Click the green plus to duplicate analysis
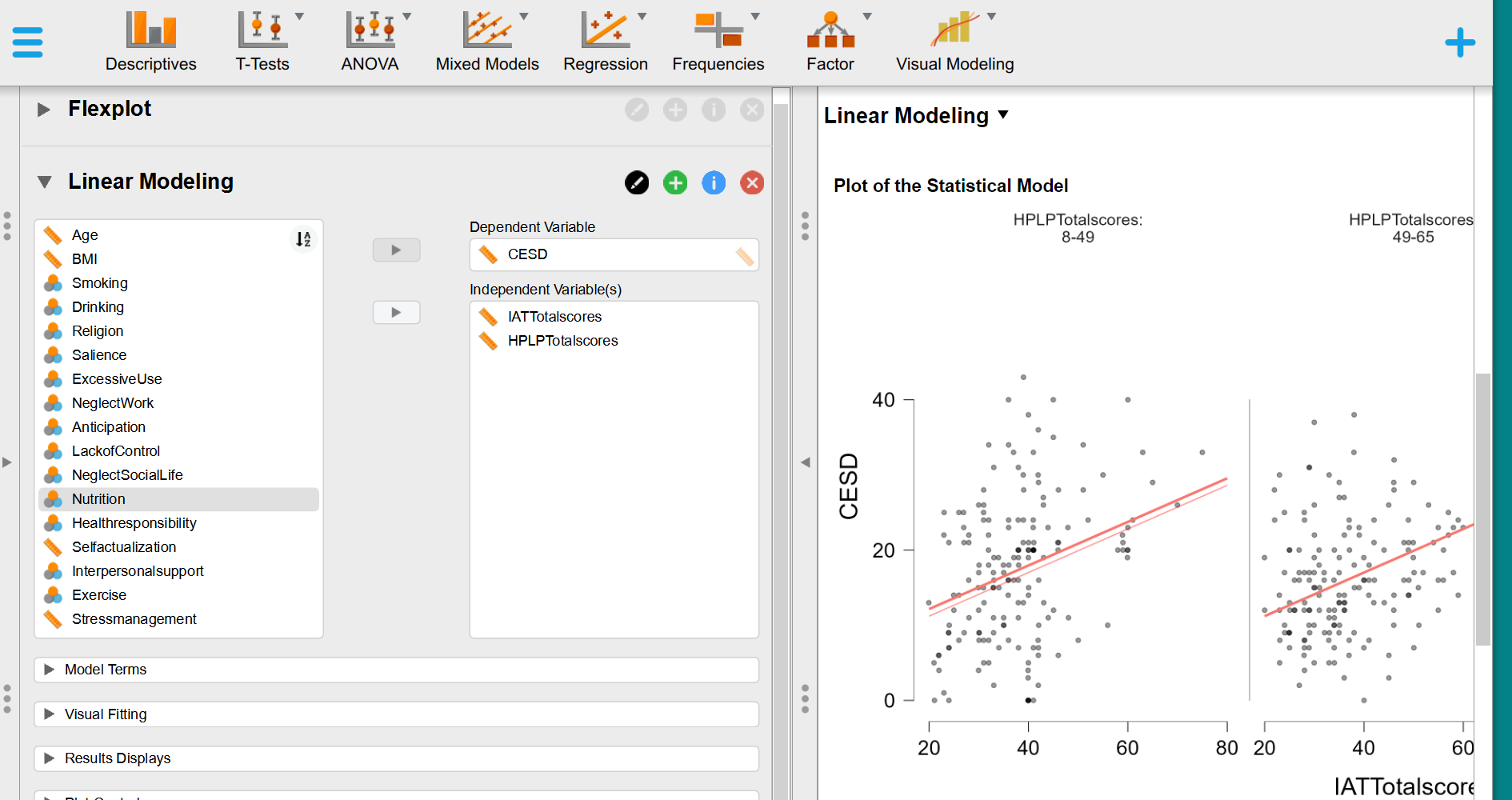The height and width of the screenshot is (800, 1512). coord(674,182)
